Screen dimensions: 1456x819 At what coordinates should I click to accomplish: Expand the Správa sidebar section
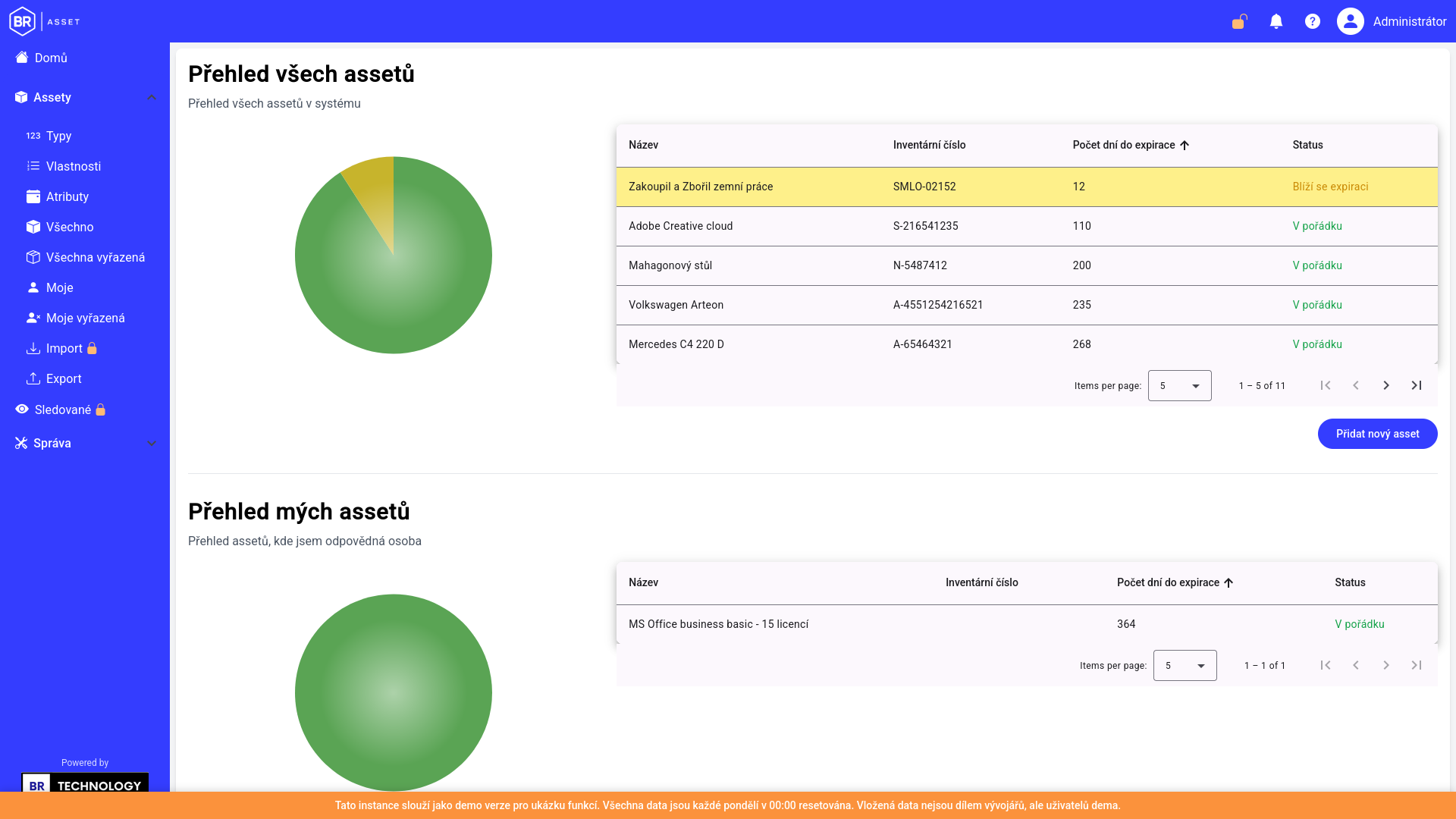(152, 443)
